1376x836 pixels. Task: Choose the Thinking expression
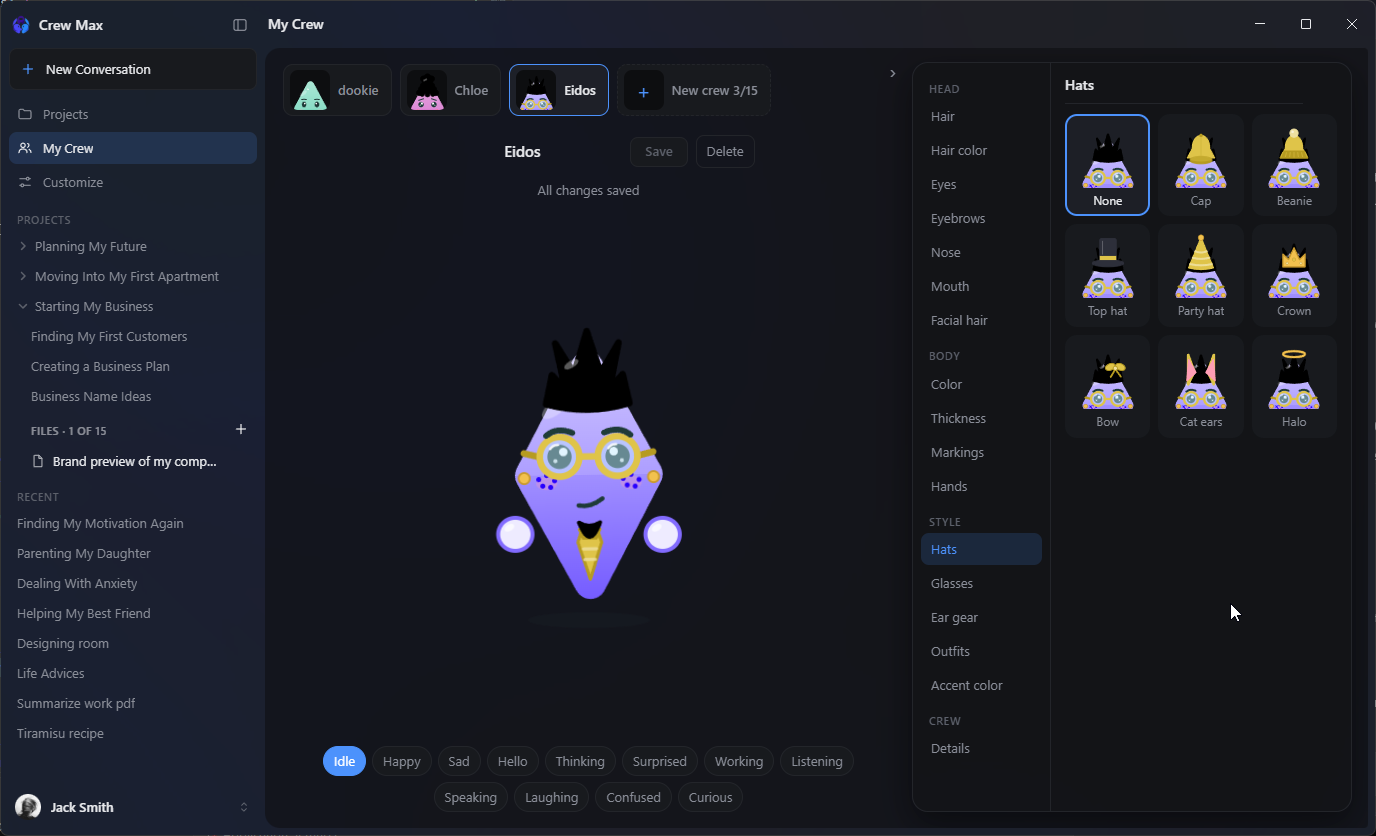580,761
